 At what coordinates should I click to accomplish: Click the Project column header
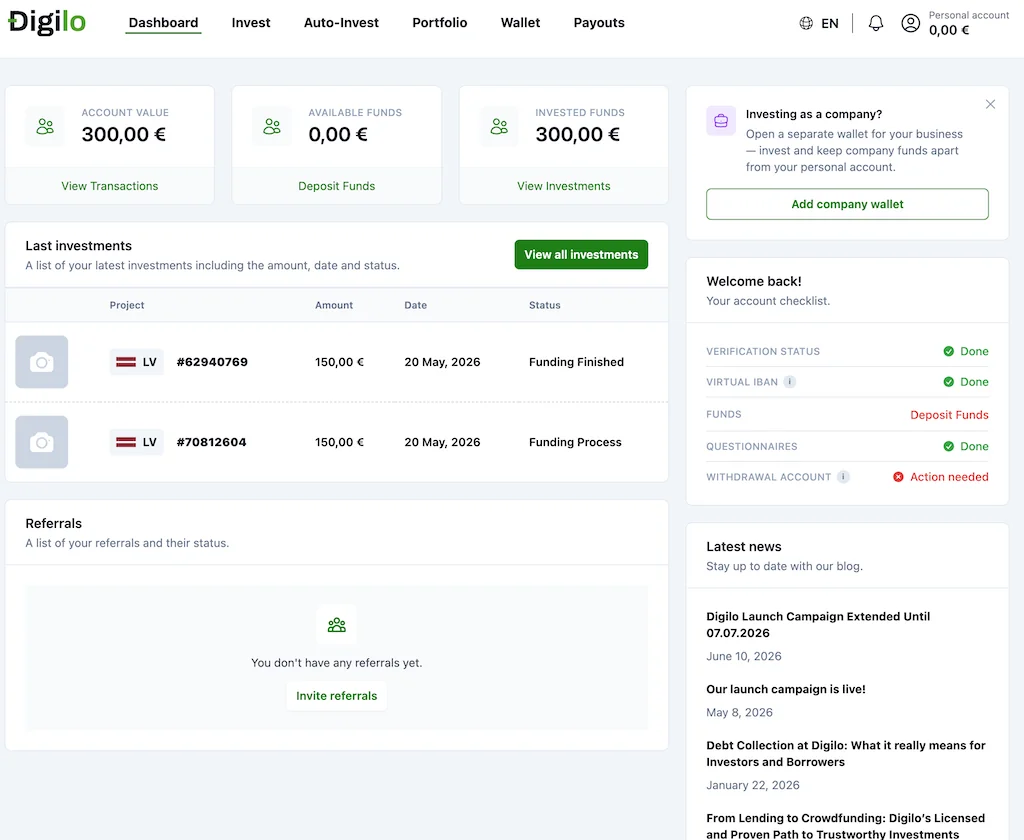[x=127, y=305]
